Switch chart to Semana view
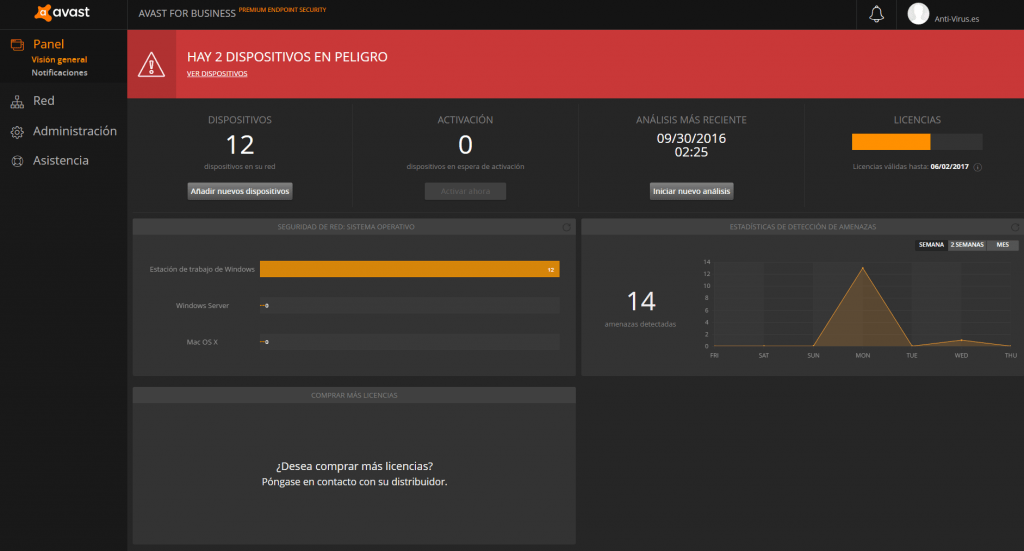The height and width of the screenshot is (551, 1024). point(931,245)
